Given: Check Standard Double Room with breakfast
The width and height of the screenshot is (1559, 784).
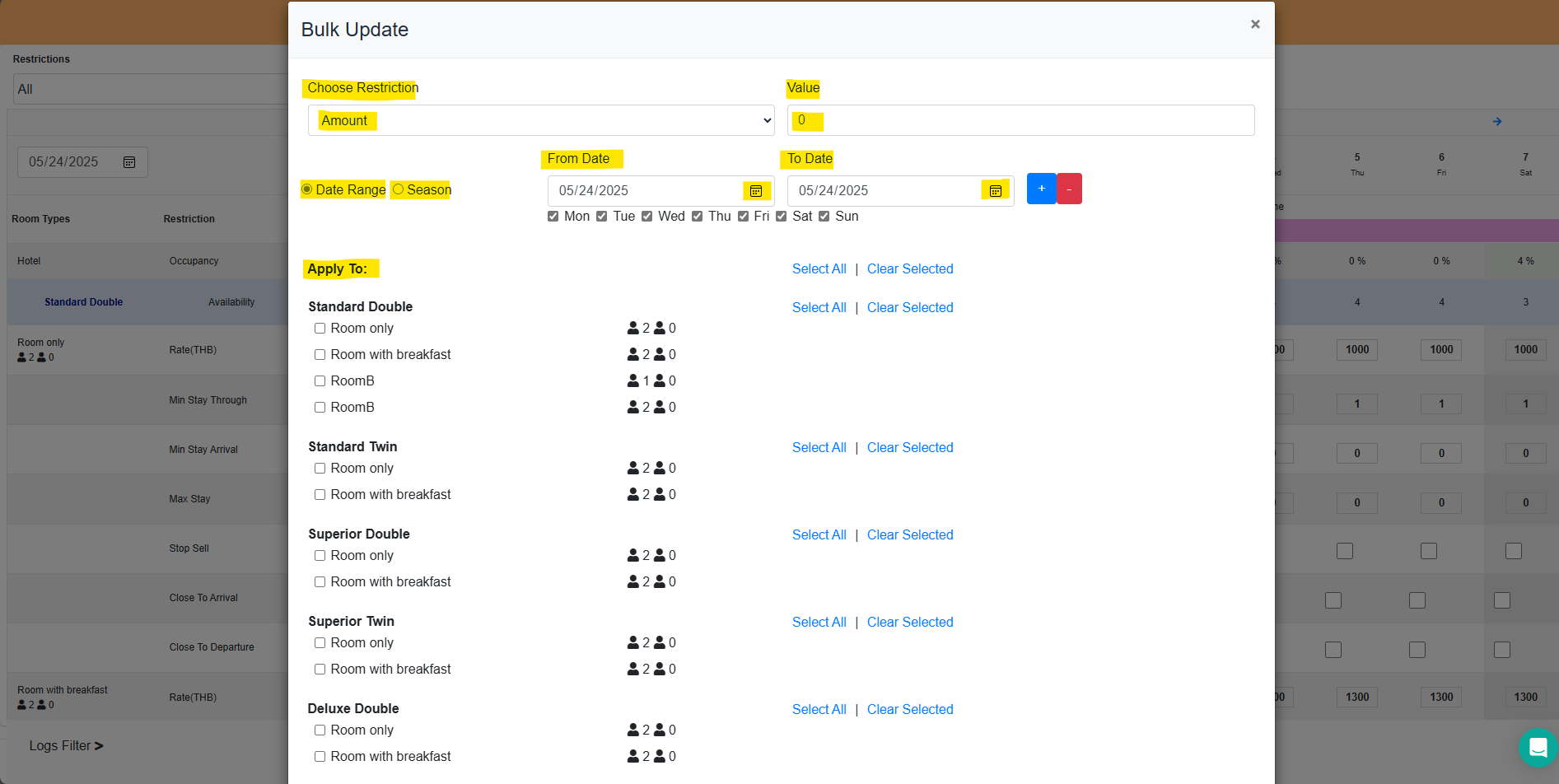Looking at the screenshot, I should 320,355.
